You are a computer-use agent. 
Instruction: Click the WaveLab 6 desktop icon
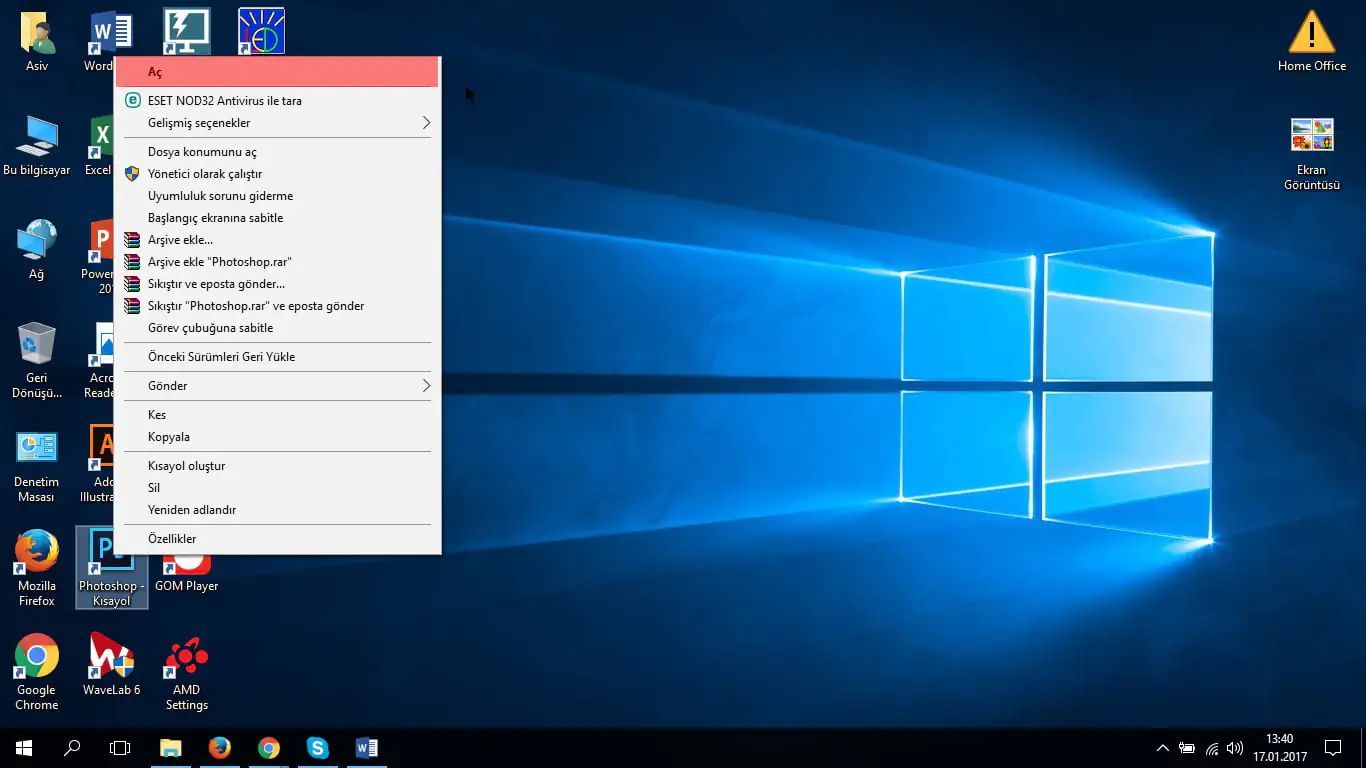111,657
